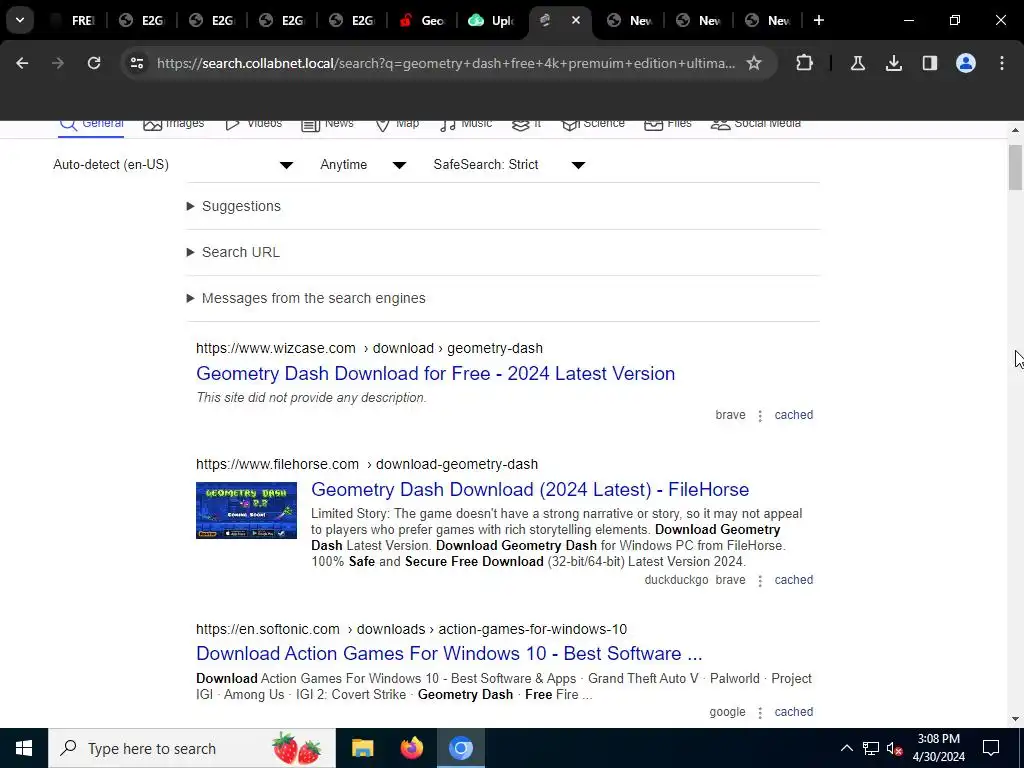This screenshot has width=1024, height=768.
Task: Open options dots for FileHorse result
Action: coord(760,581)
